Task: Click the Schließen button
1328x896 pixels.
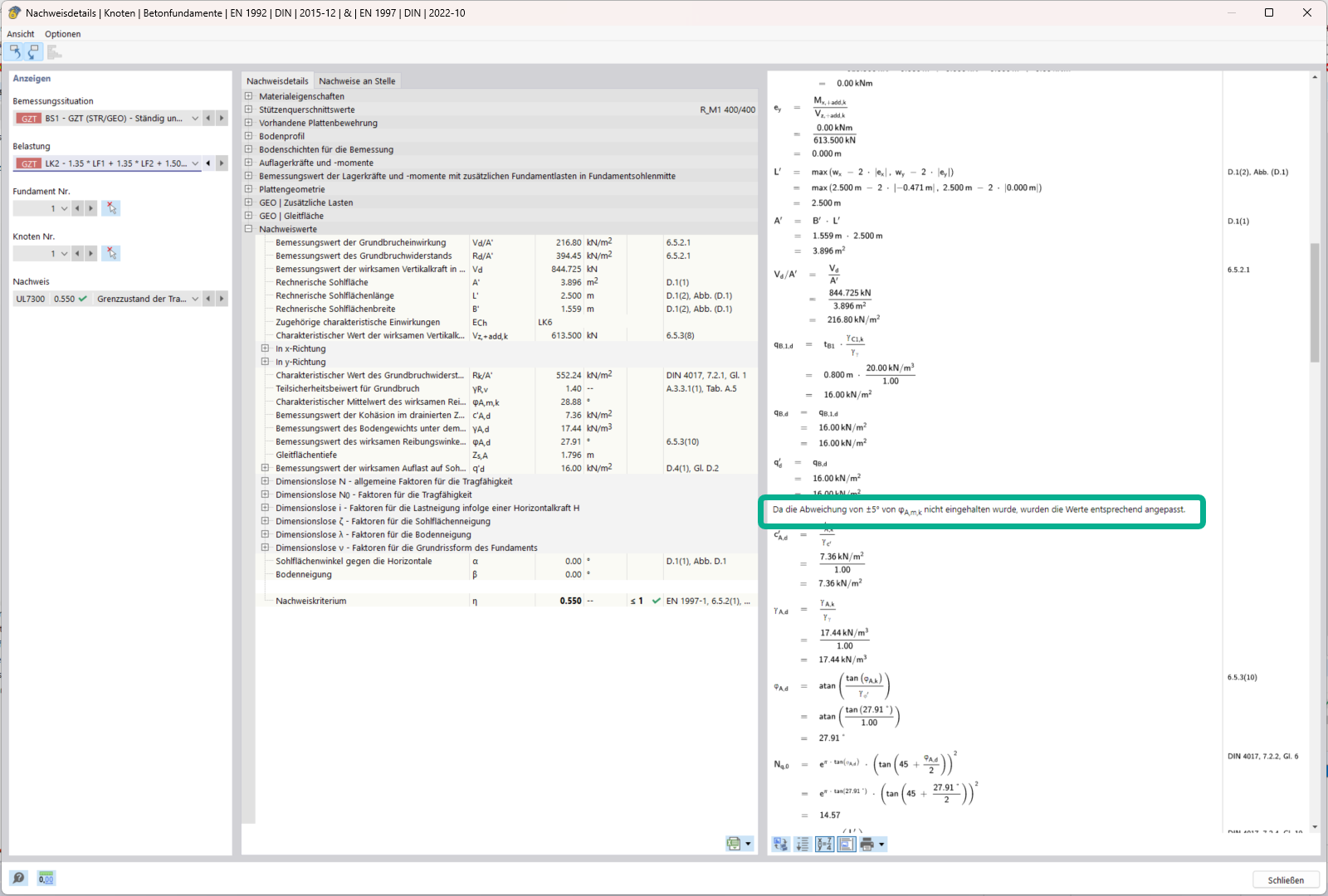Action: tap(1286, 880)
